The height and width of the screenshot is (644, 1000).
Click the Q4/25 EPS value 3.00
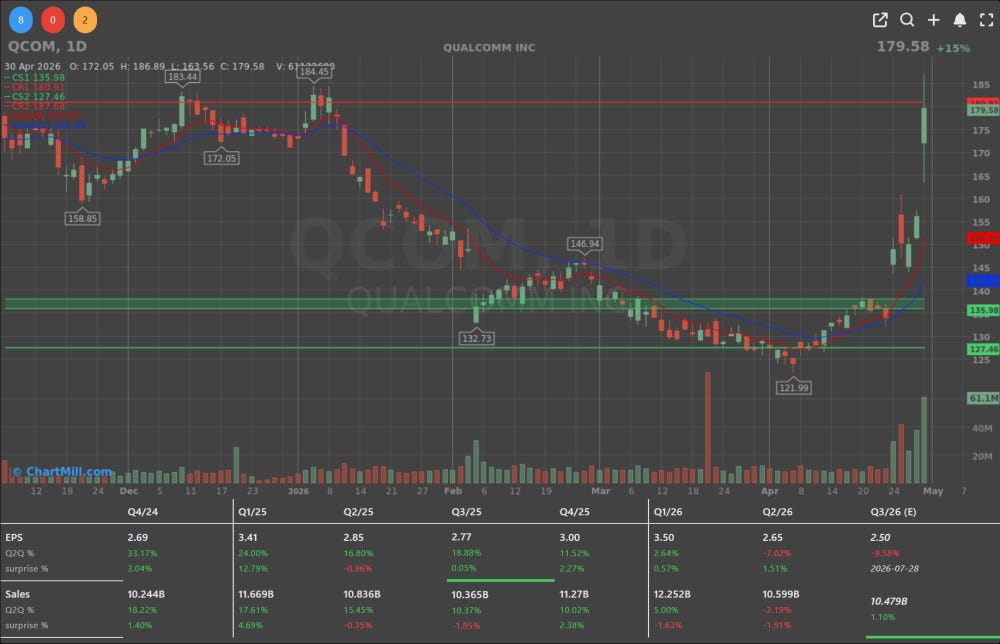tap(570, 538)
